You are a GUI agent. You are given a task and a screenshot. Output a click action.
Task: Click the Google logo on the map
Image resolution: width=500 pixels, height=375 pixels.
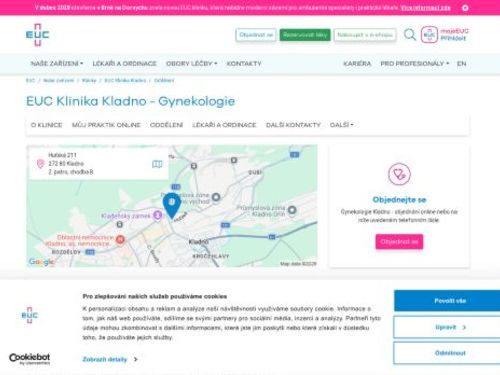point(41,262)
